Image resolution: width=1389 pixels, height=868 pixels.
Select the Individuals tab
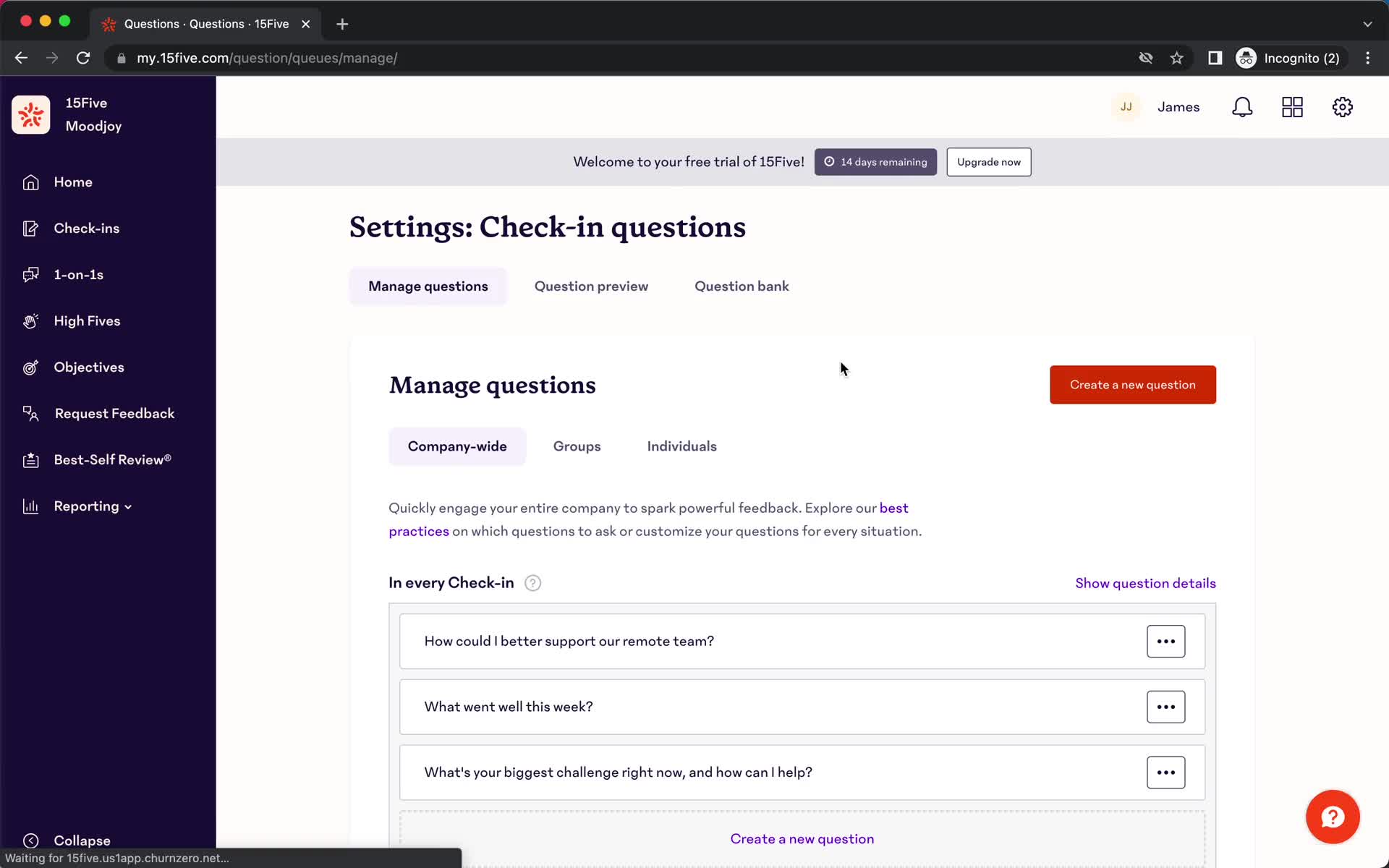(x=682, y=446)
